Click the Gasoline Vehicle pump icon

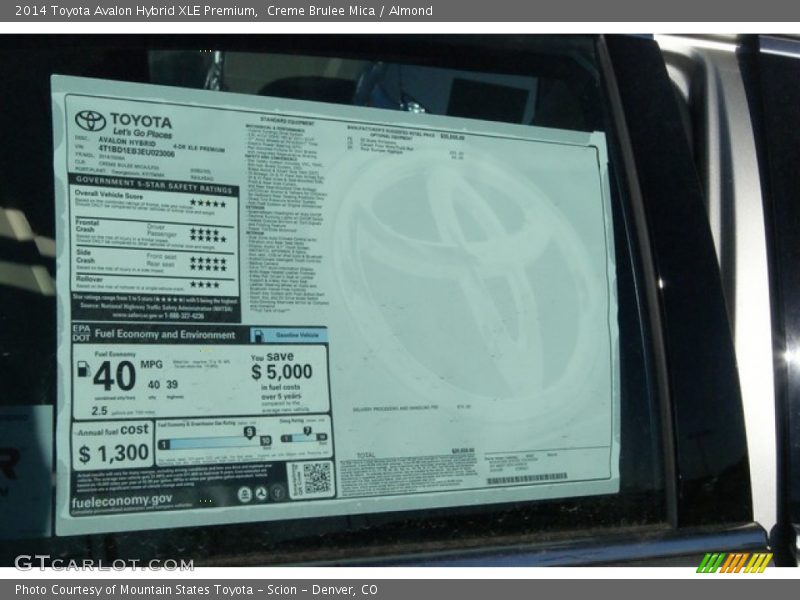coord(260,334)
